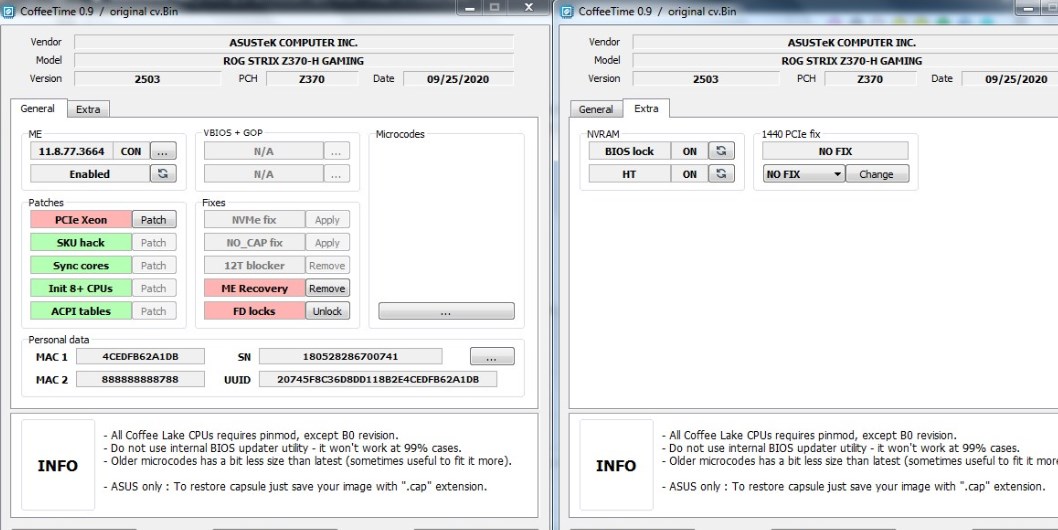Click ACPI tables Patch button
The image size is (1058, 530).
(x=154, y=311)
